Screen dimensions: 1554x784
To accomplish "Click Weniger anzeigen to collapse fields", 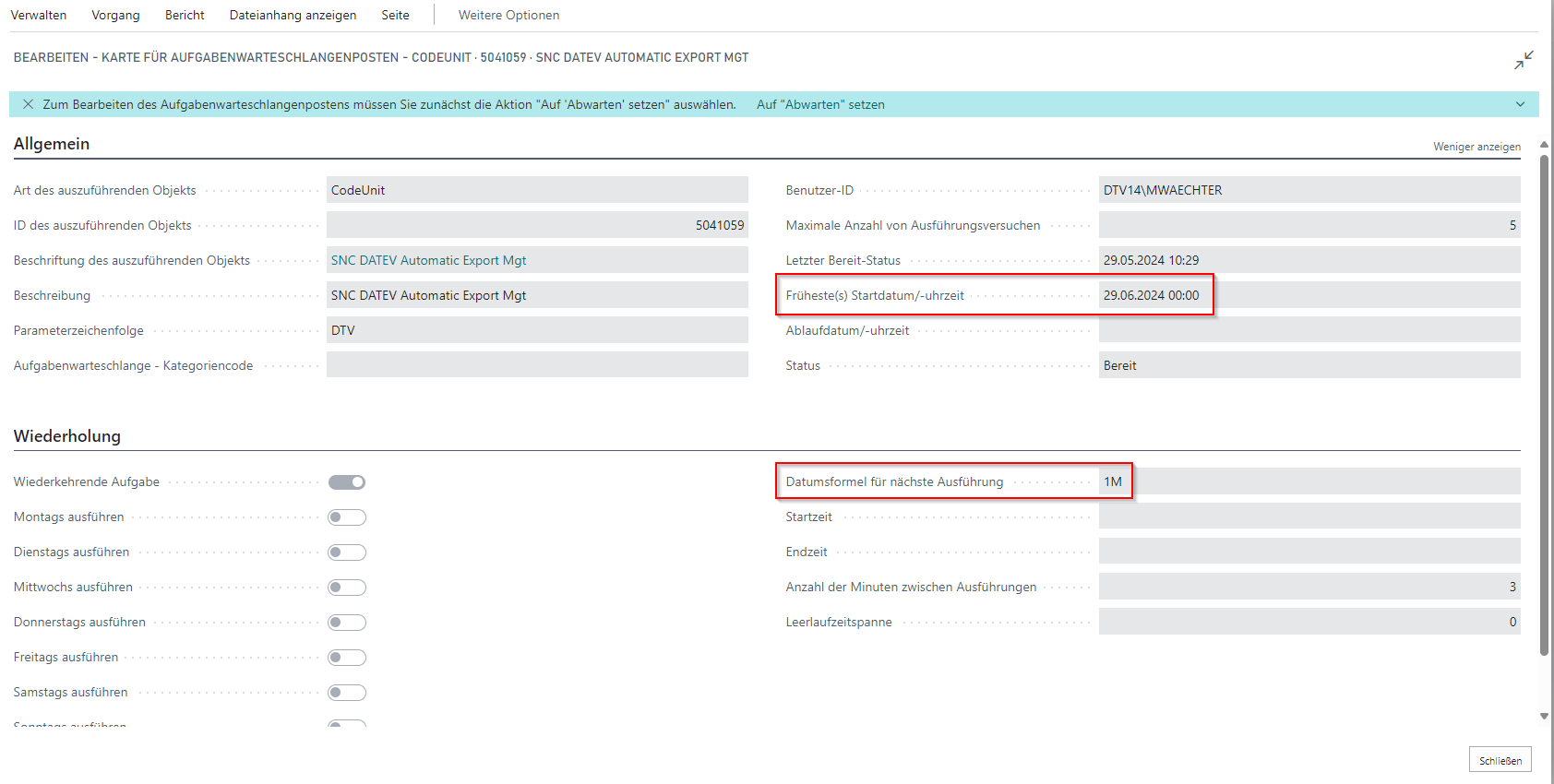I will coord(1476,147).
